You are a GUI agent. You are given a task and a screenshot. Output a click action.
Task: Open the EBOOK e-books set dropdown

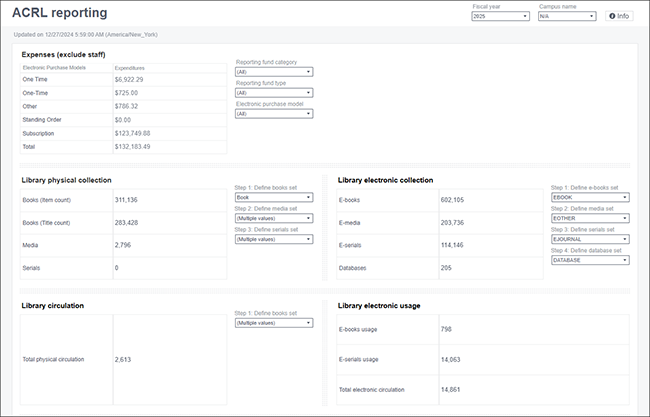click(590, 197)
